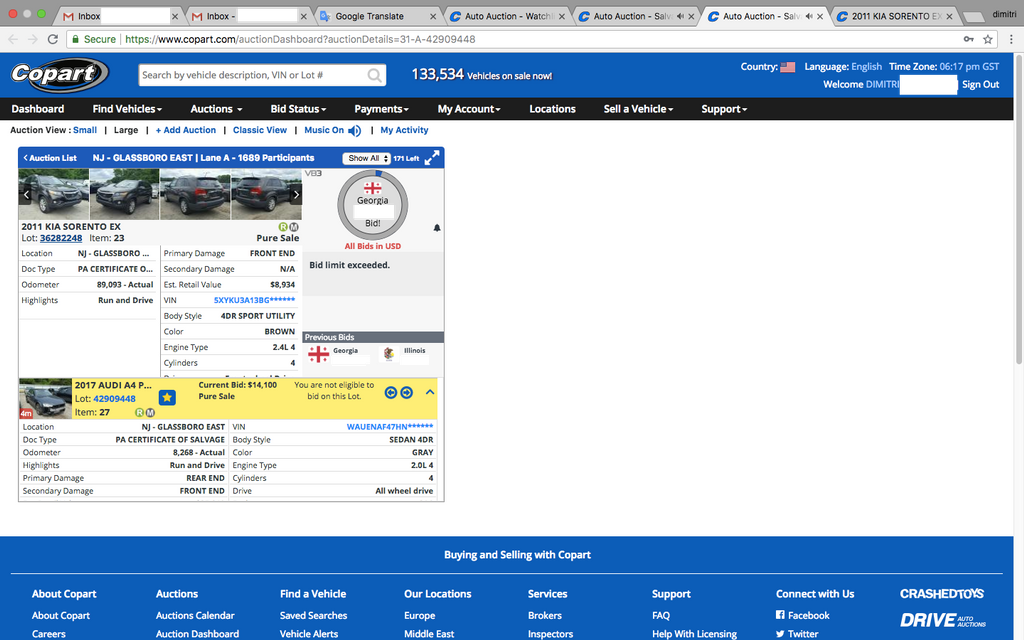Expand auction panel to fullscreen arrows
Viewport: 1024px width, 640px height.
pos(432,158)
